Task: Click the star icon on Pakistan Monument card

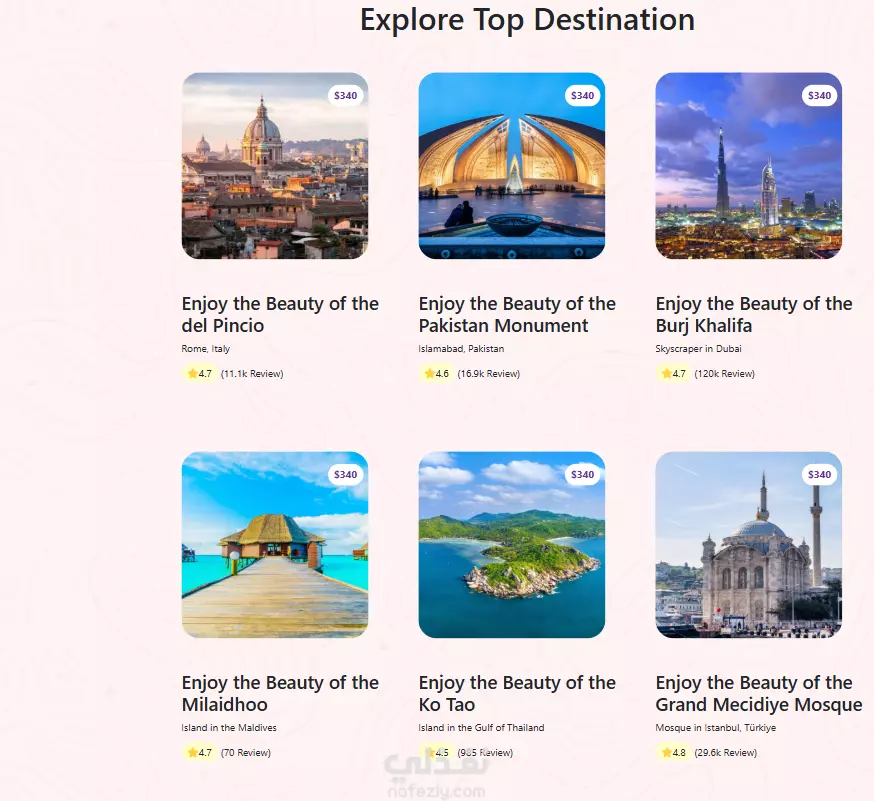Action: 430,374
